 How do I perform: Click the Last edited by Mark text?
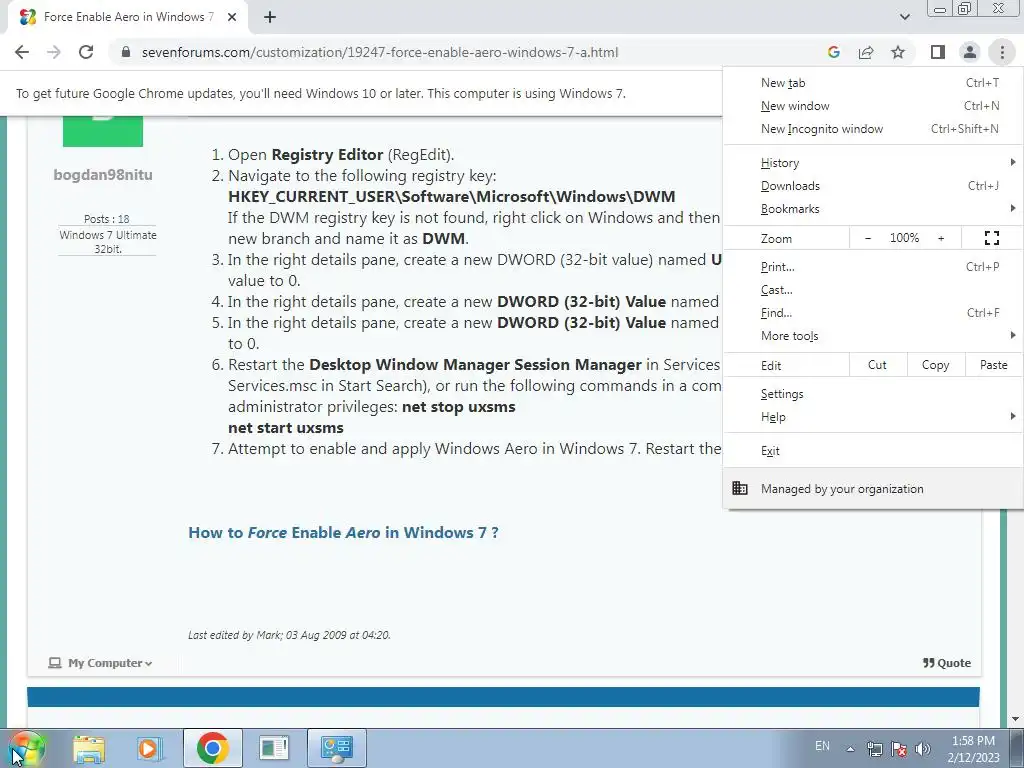tap(289, 635)
